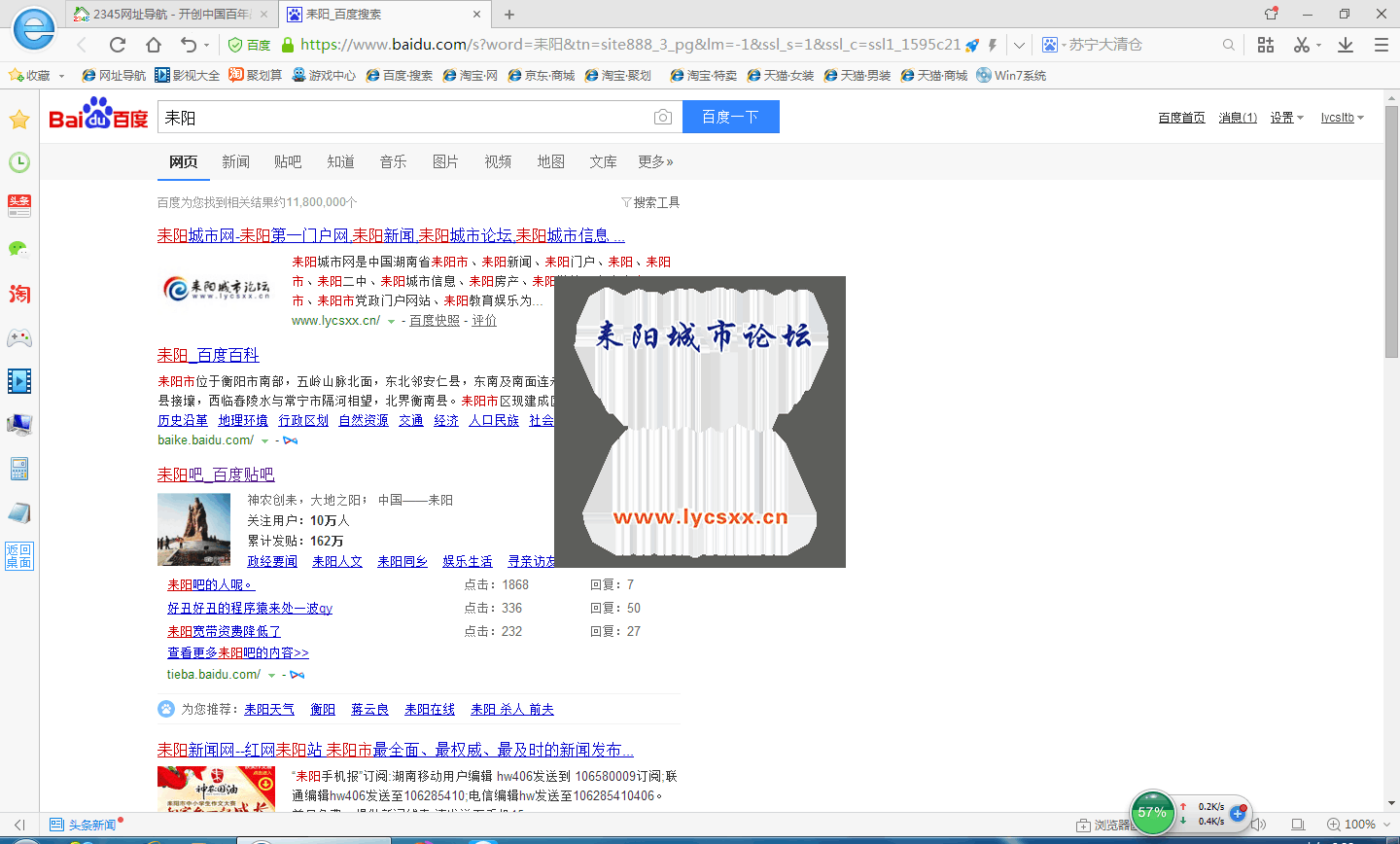Image resolution: width=1400 pixels, height=844 pixels.
Task: Expand arrow next to tieba.baidu.com/
Action: [271, 675]
